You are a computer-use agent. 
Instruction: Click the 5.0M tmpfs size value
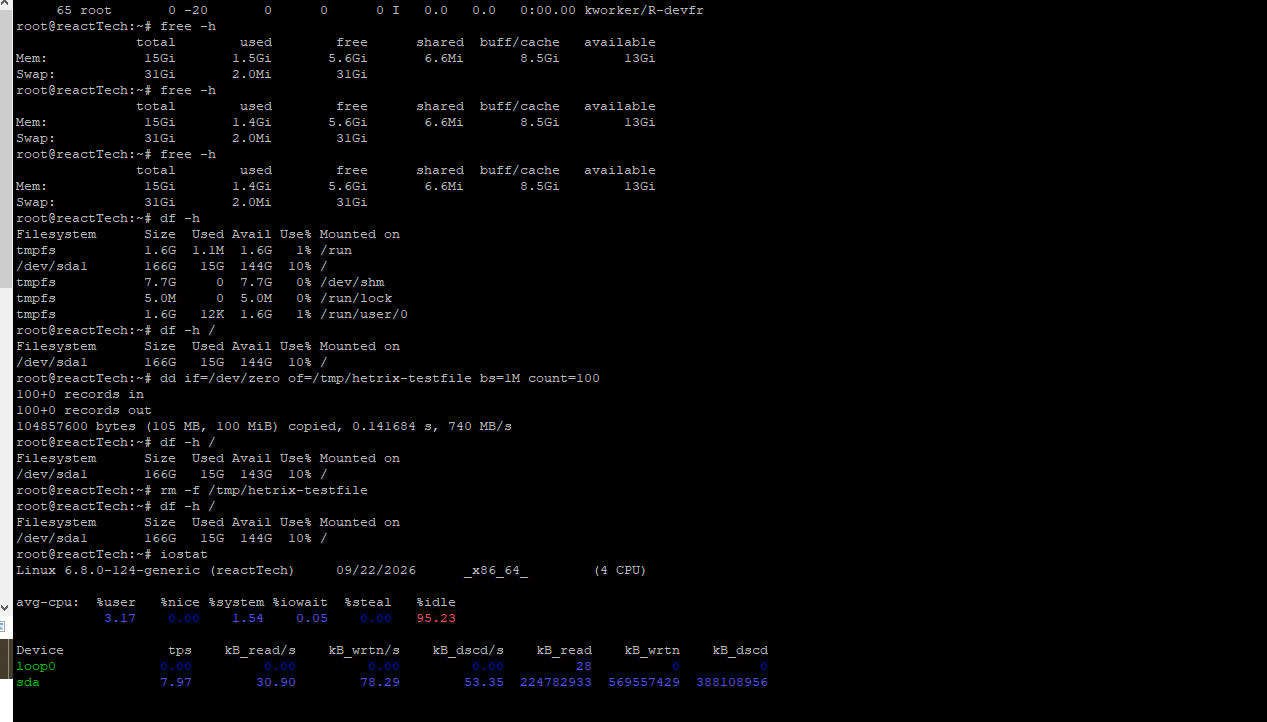tap(160, 298)
